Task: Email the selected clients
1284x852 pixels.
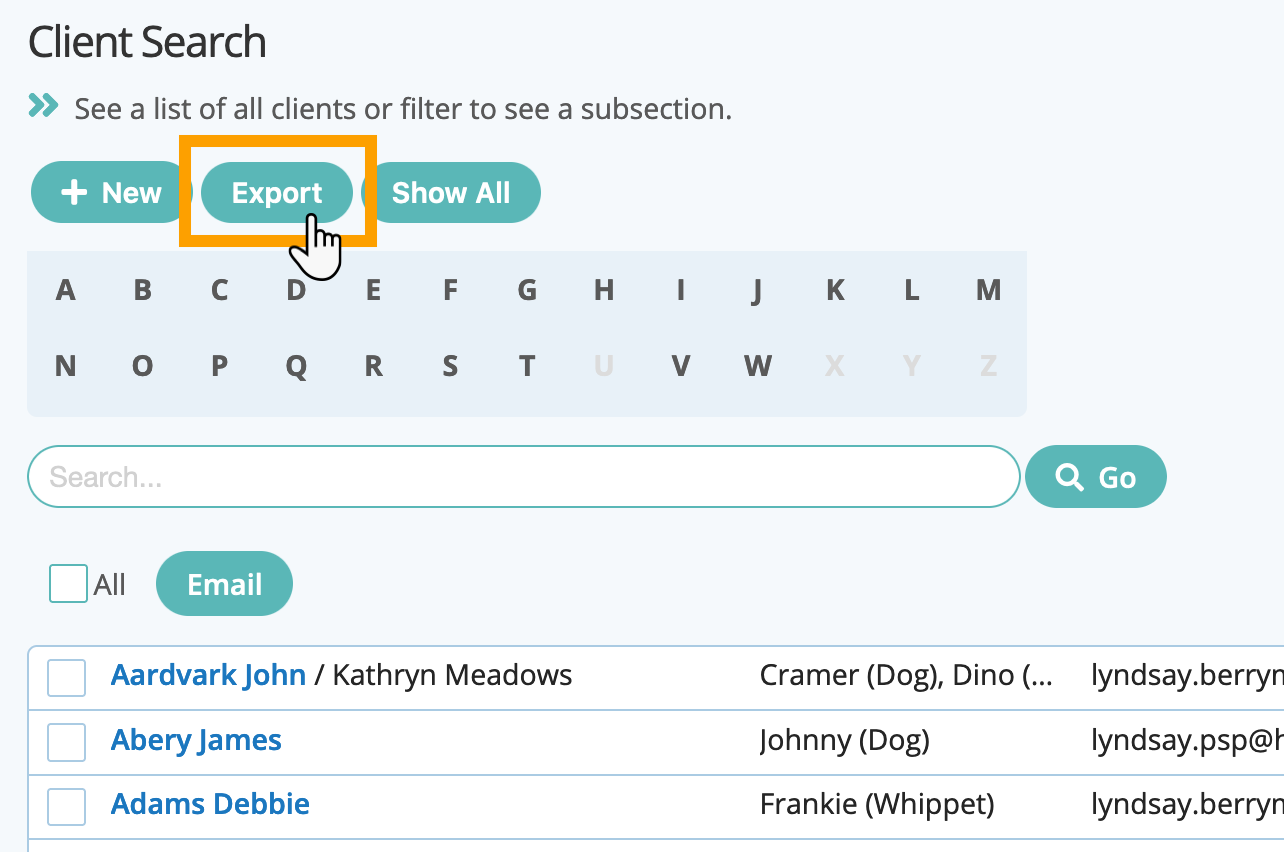Action: pyautogui.click(x=224, y=584)
